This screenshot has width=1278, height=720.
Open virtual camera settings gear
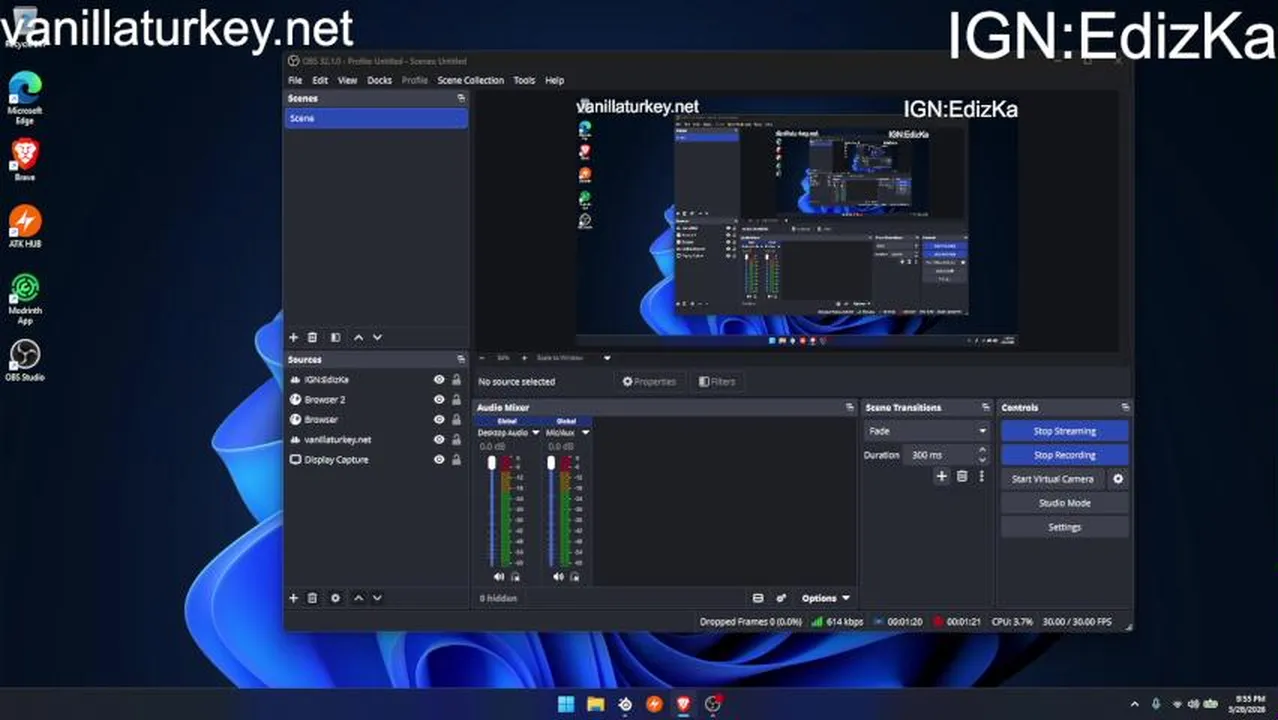(1118, 479)
